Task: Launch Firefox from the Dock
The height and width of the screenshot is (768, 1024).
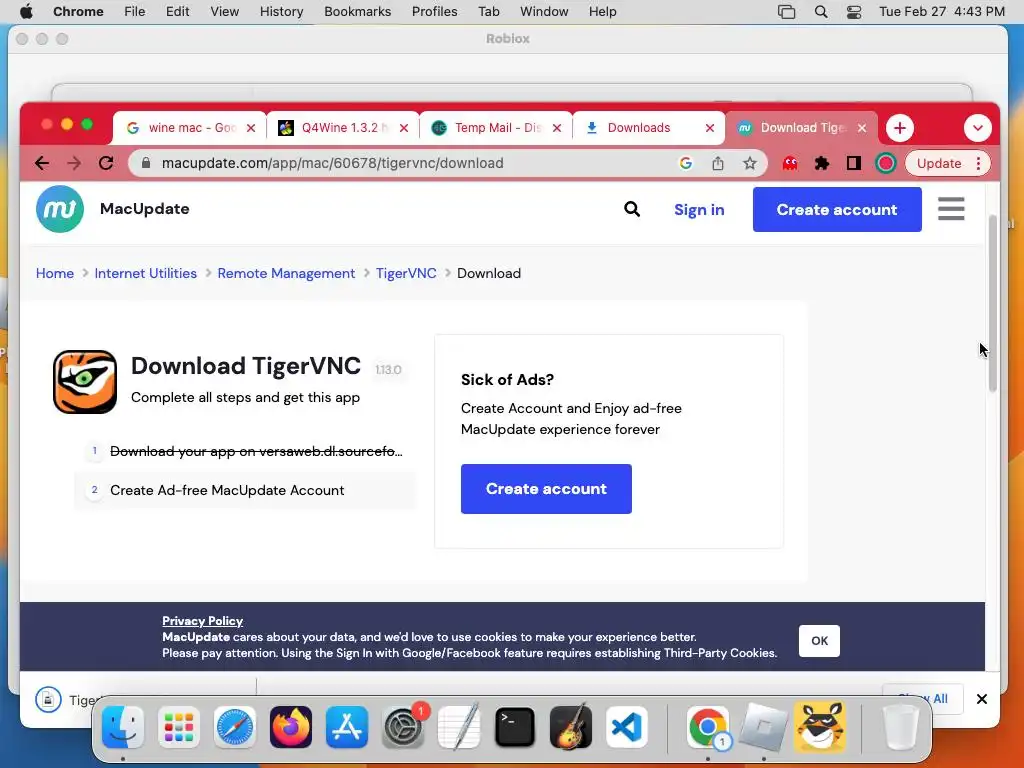Action: [x=291, y=727]
